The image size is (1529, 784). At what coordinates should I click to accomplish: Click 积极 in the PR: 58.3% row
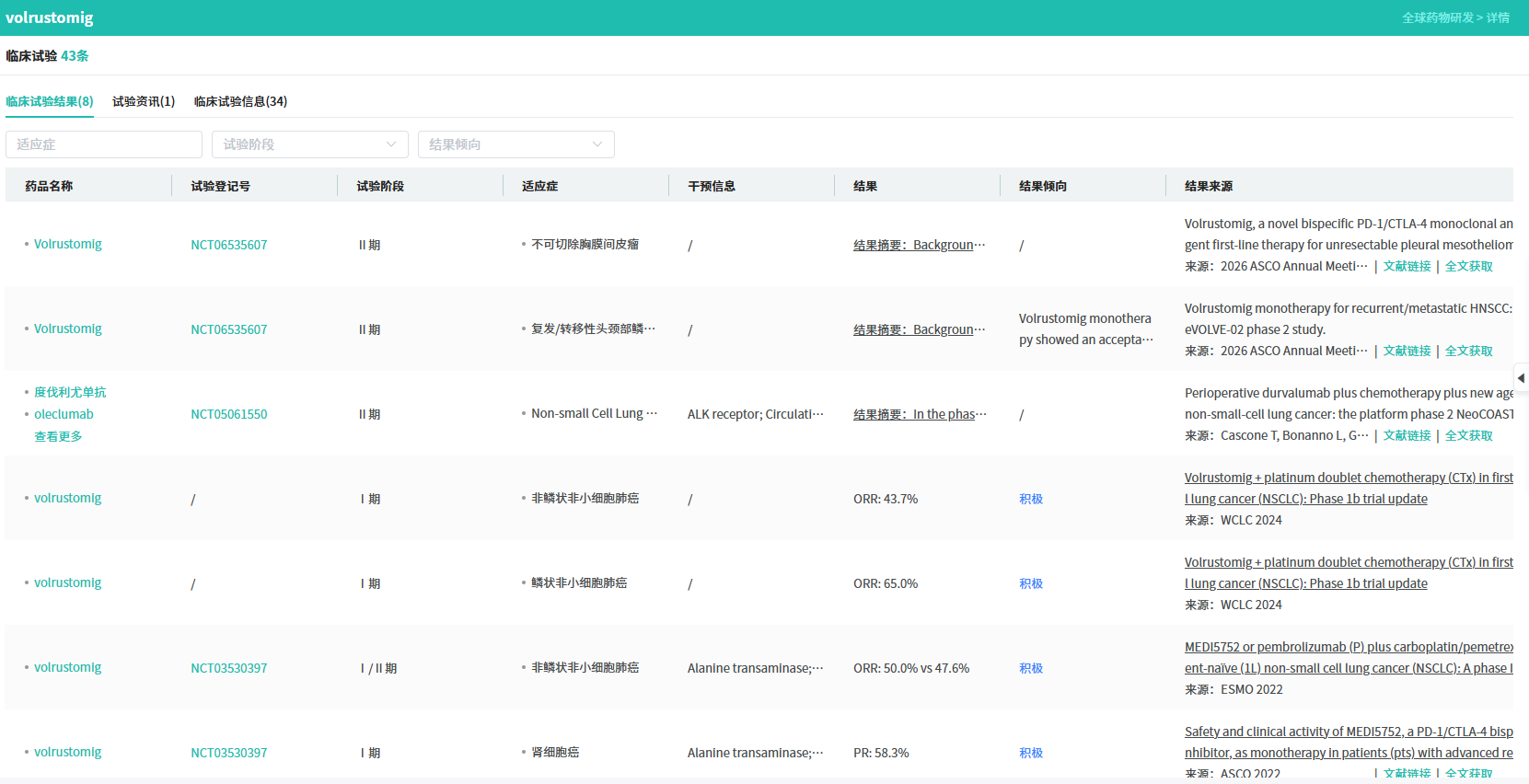pos(1031,753)
